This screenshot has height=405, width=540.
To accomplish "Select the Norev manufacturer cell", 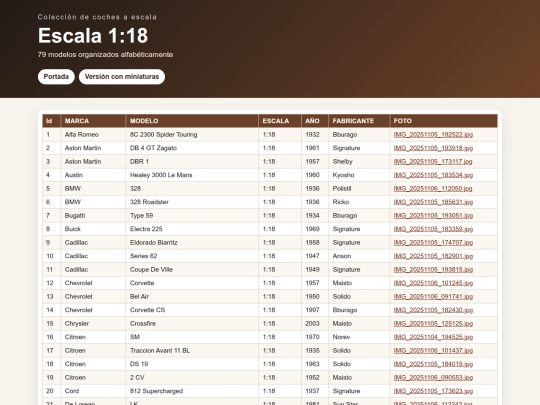I will (359, 337).
